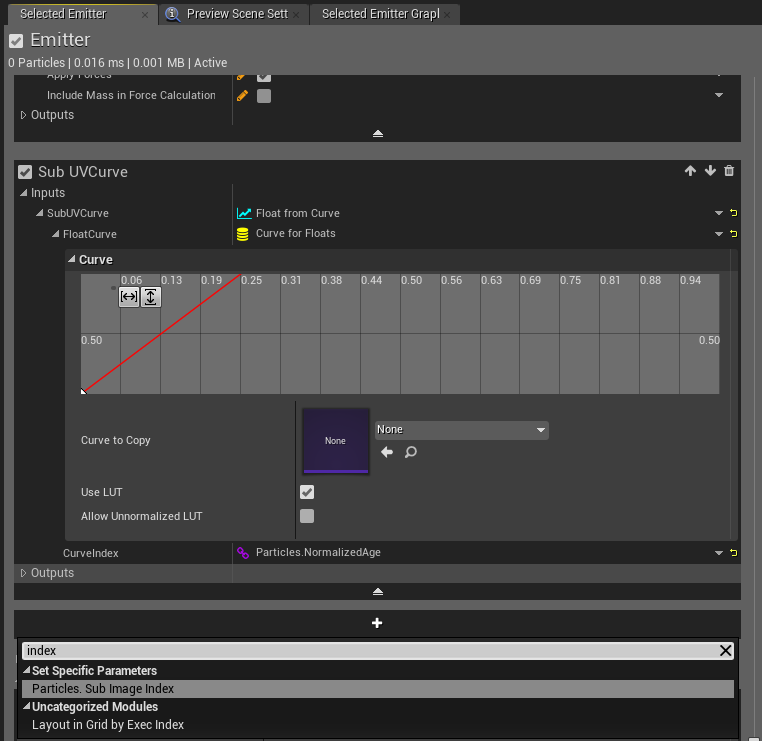Open Curve for Floats dropdown arrow
Viewport: 762px width, 741px height.
719,234
